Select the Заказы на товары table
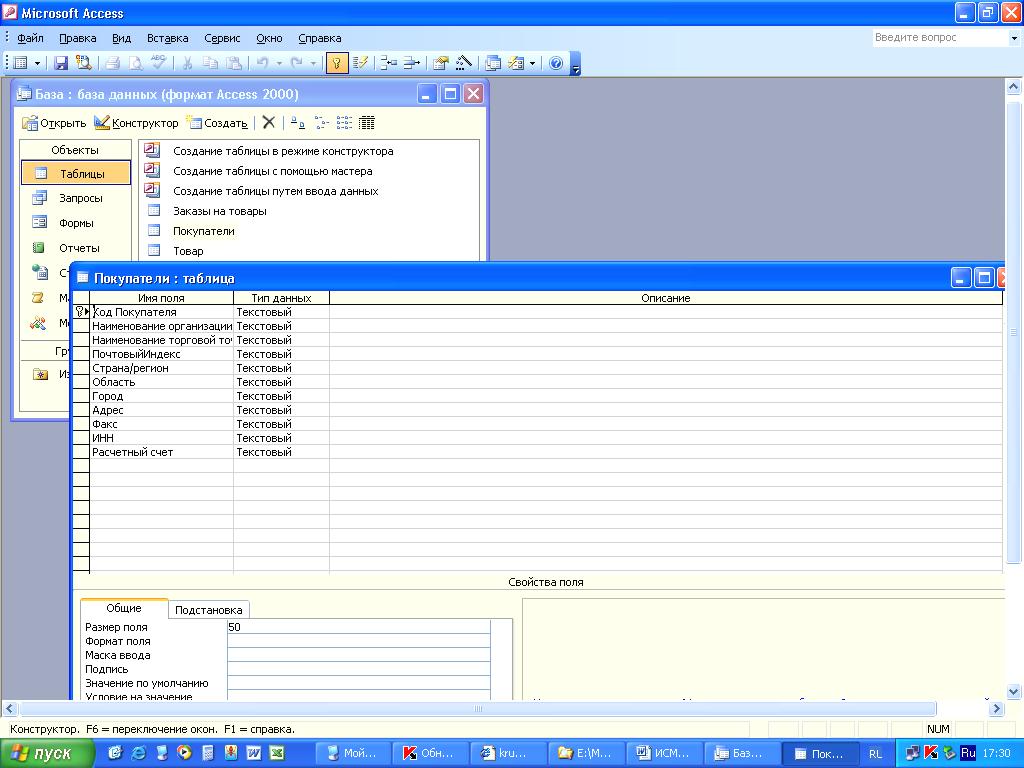This screenshot has width=1024, height=768. click(219, 211)
